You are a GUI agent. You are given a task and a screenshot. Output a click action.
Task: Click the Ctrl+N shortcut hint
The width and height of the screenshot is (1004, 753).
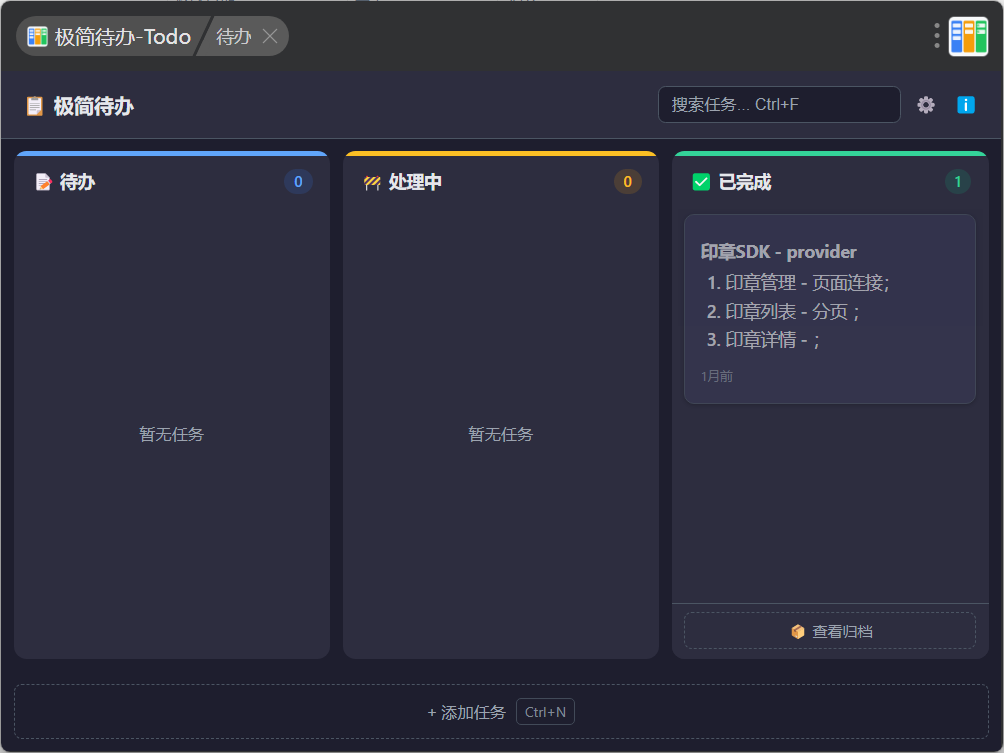click(546, 712)
